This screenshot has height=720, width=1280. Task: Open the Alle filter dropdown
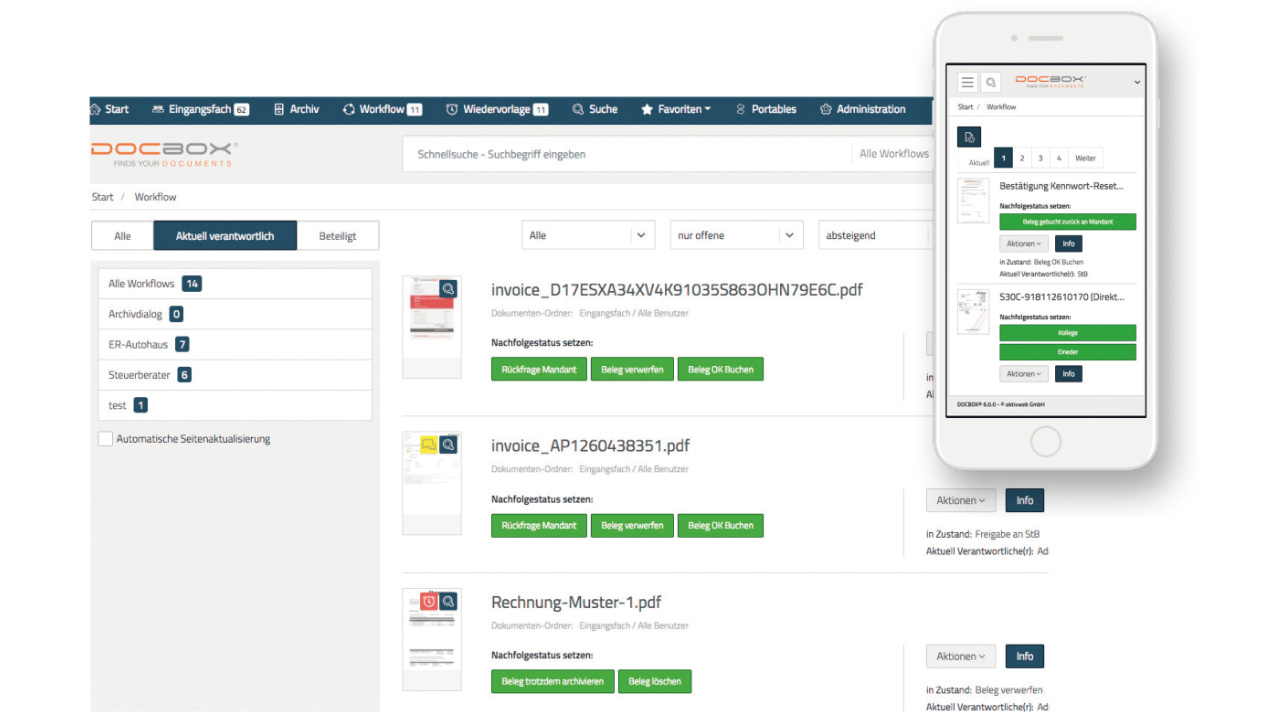(x=588, y=235)
